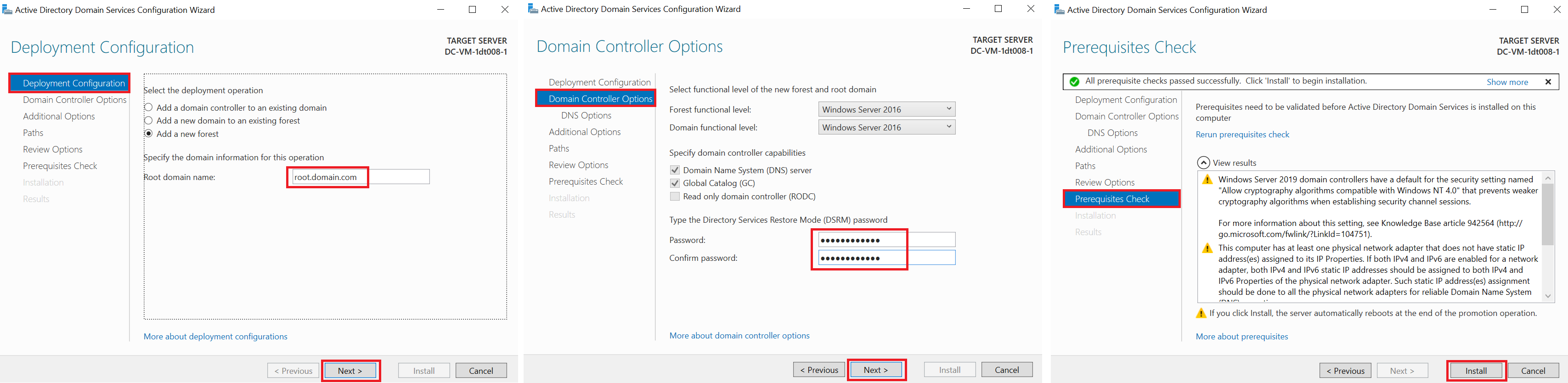Click Install in Prerequisites Check window
1568x383 pixels.
[x=1476, y=370]
